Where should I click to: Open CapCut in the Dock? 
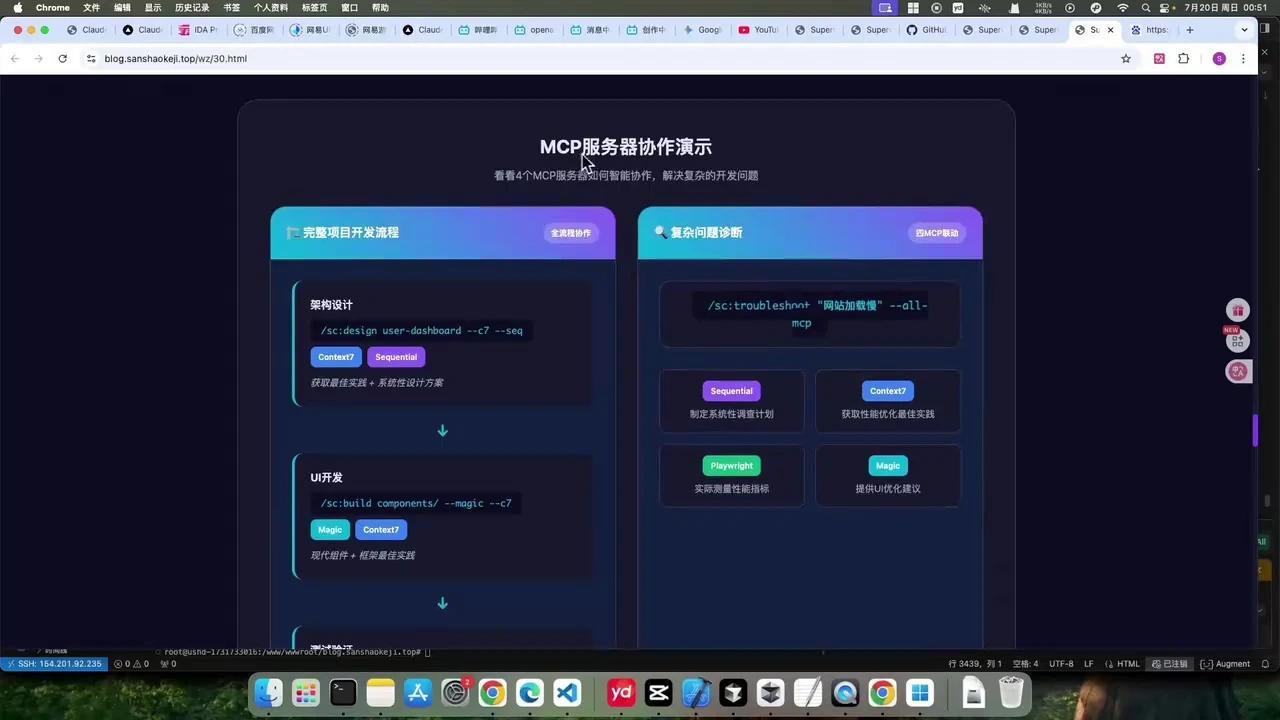[658, 692]
